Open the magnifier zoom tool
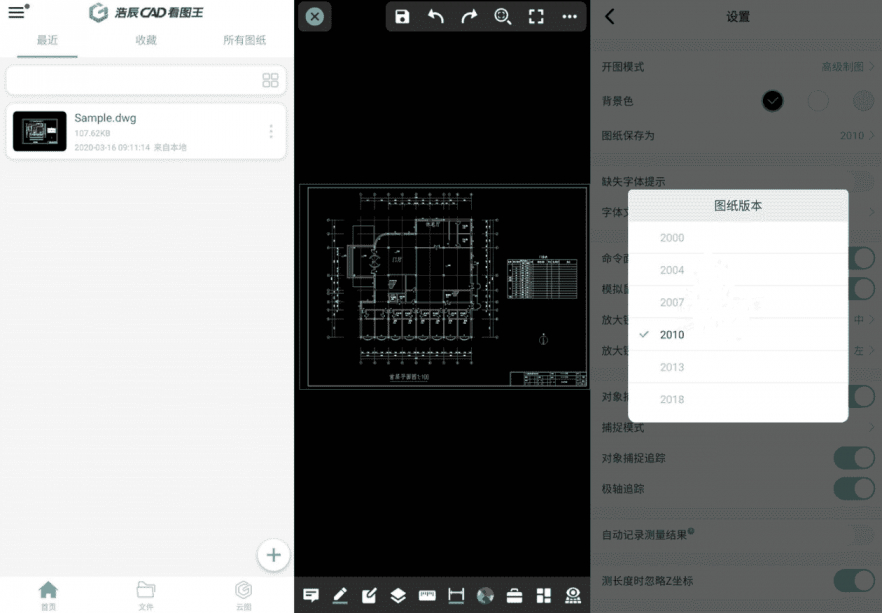The width and height of the screenshot is (882, 613). coord(502,17)
